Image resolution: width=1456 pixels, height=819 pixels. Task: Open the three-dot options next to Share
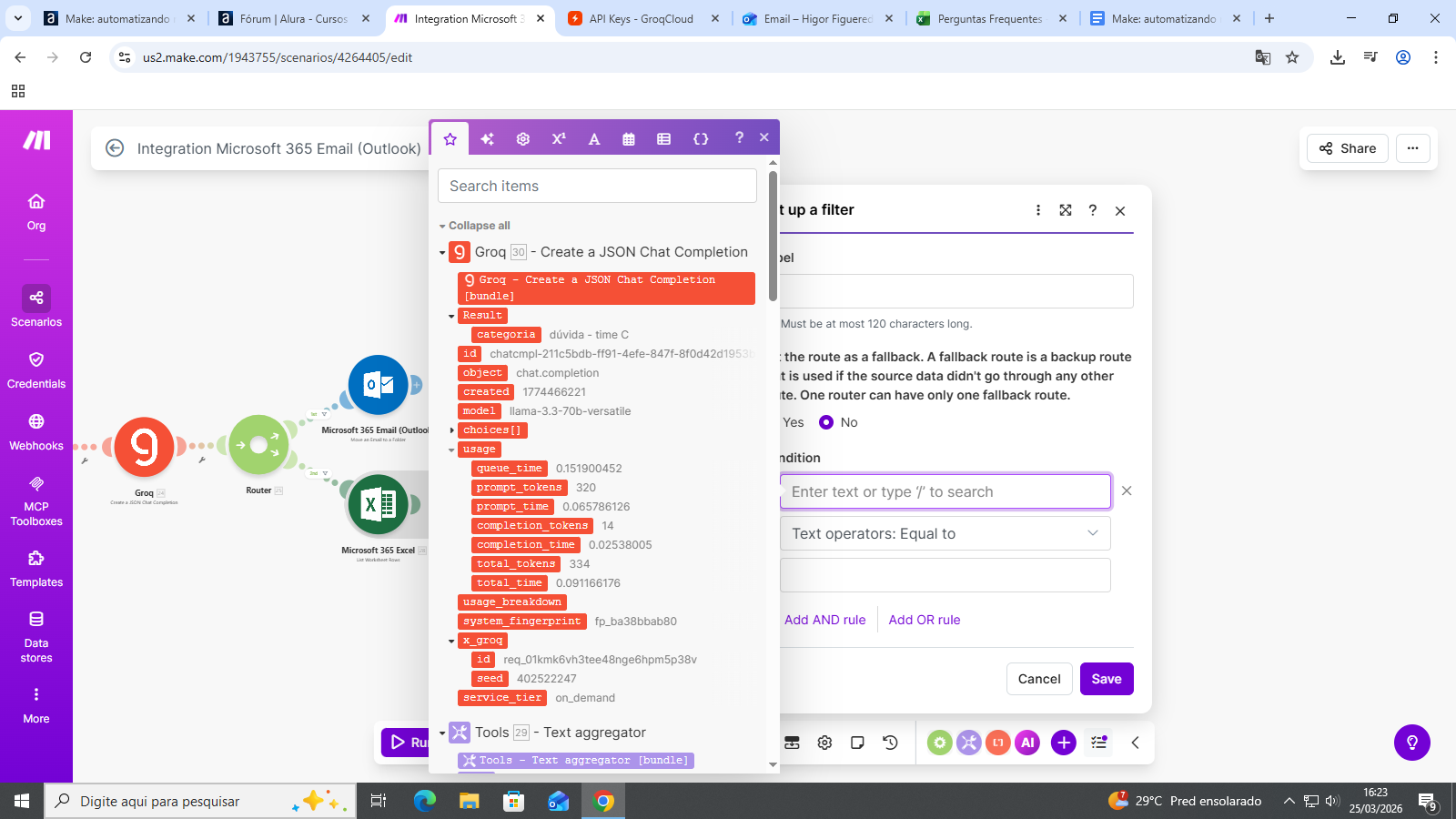tap(1412, 148)
